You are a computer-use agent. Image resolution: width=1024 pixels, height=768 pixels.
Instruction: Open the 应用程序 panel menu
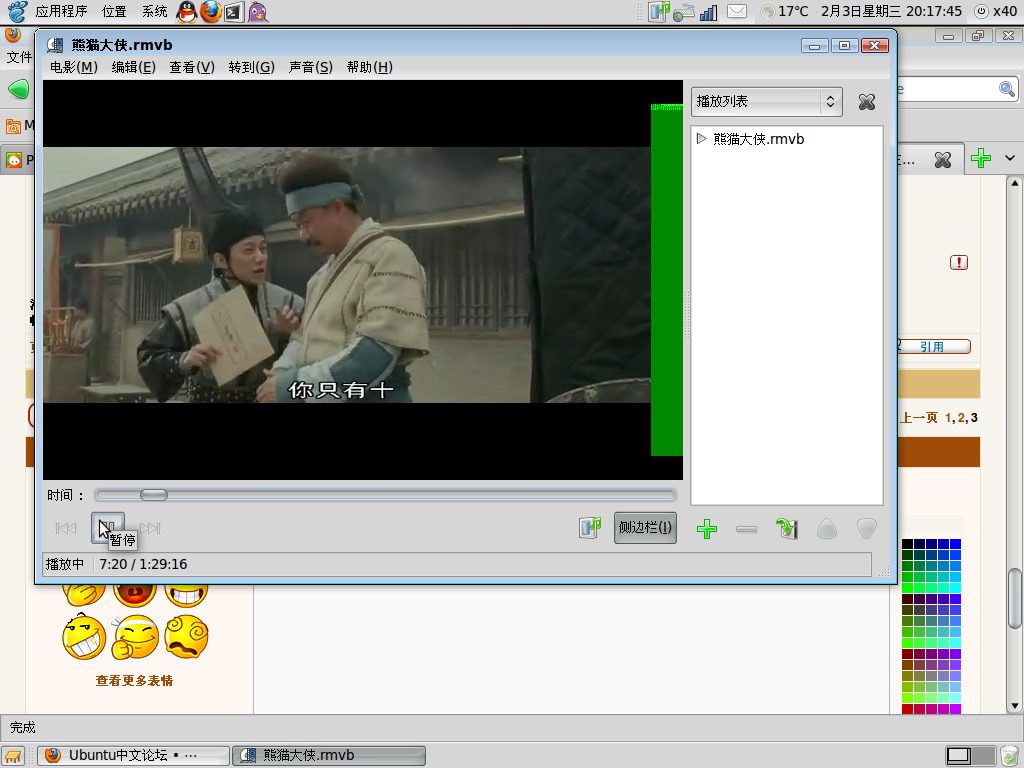(x=61, y=11)
